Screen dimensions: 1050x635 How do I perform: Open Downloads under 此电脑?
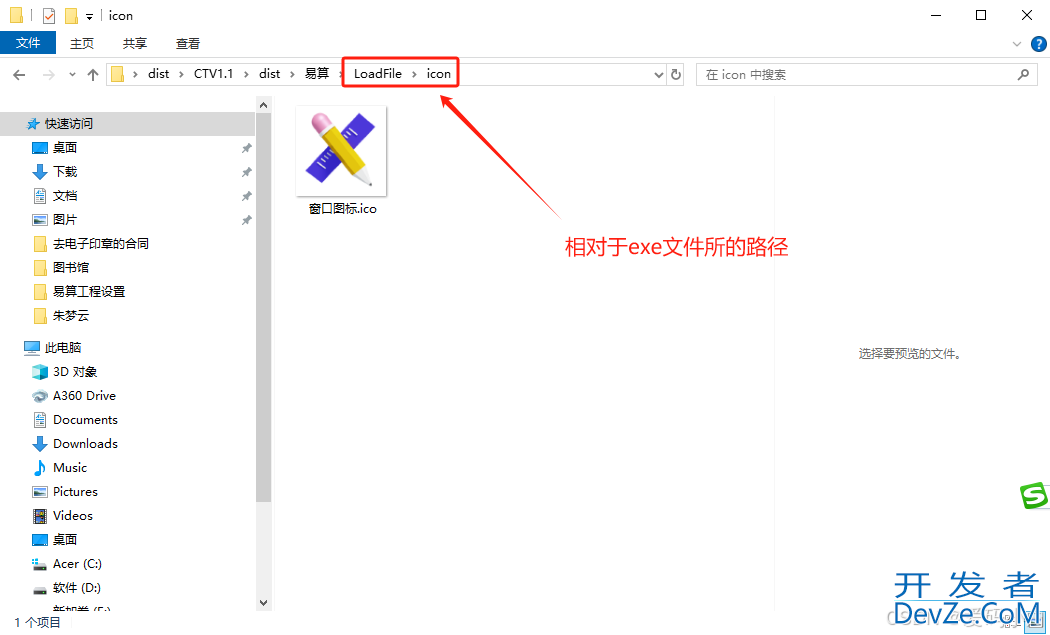[85, 443]
